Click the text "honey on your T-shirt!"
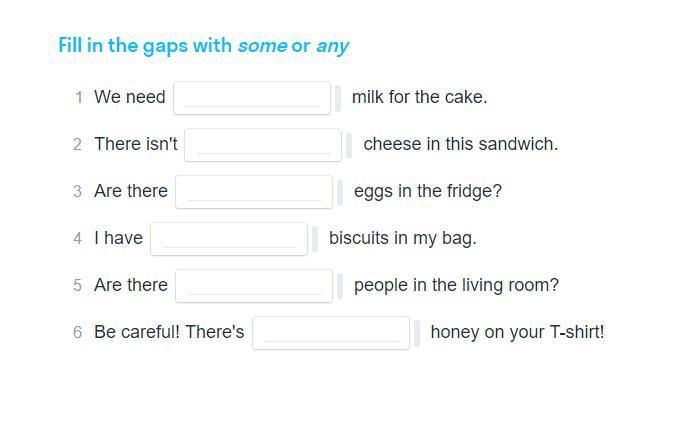690x429 pixels. 517,332
